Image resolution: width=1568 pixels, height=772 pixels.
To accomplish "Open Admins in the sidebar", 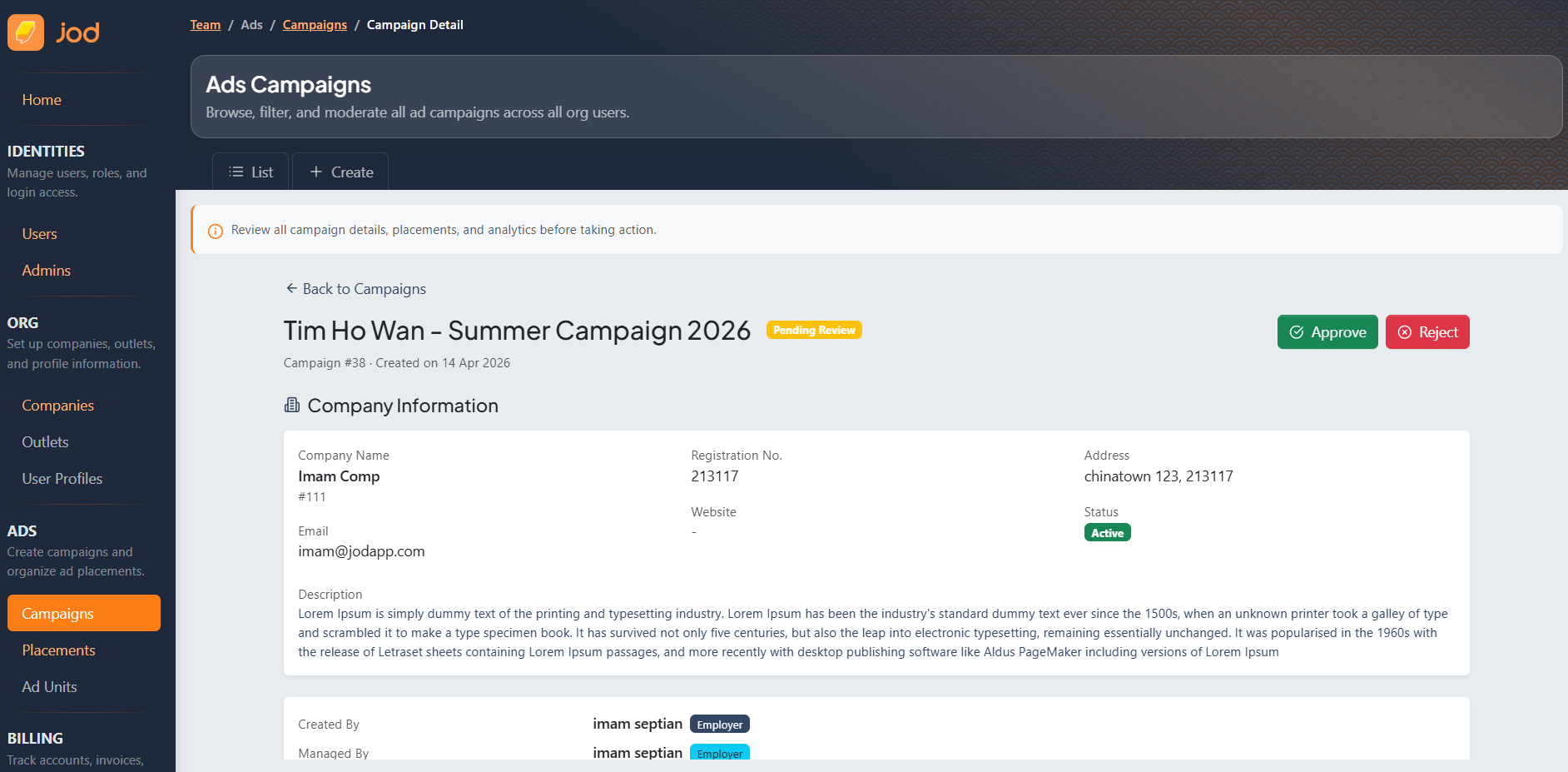I will point(46,271).
